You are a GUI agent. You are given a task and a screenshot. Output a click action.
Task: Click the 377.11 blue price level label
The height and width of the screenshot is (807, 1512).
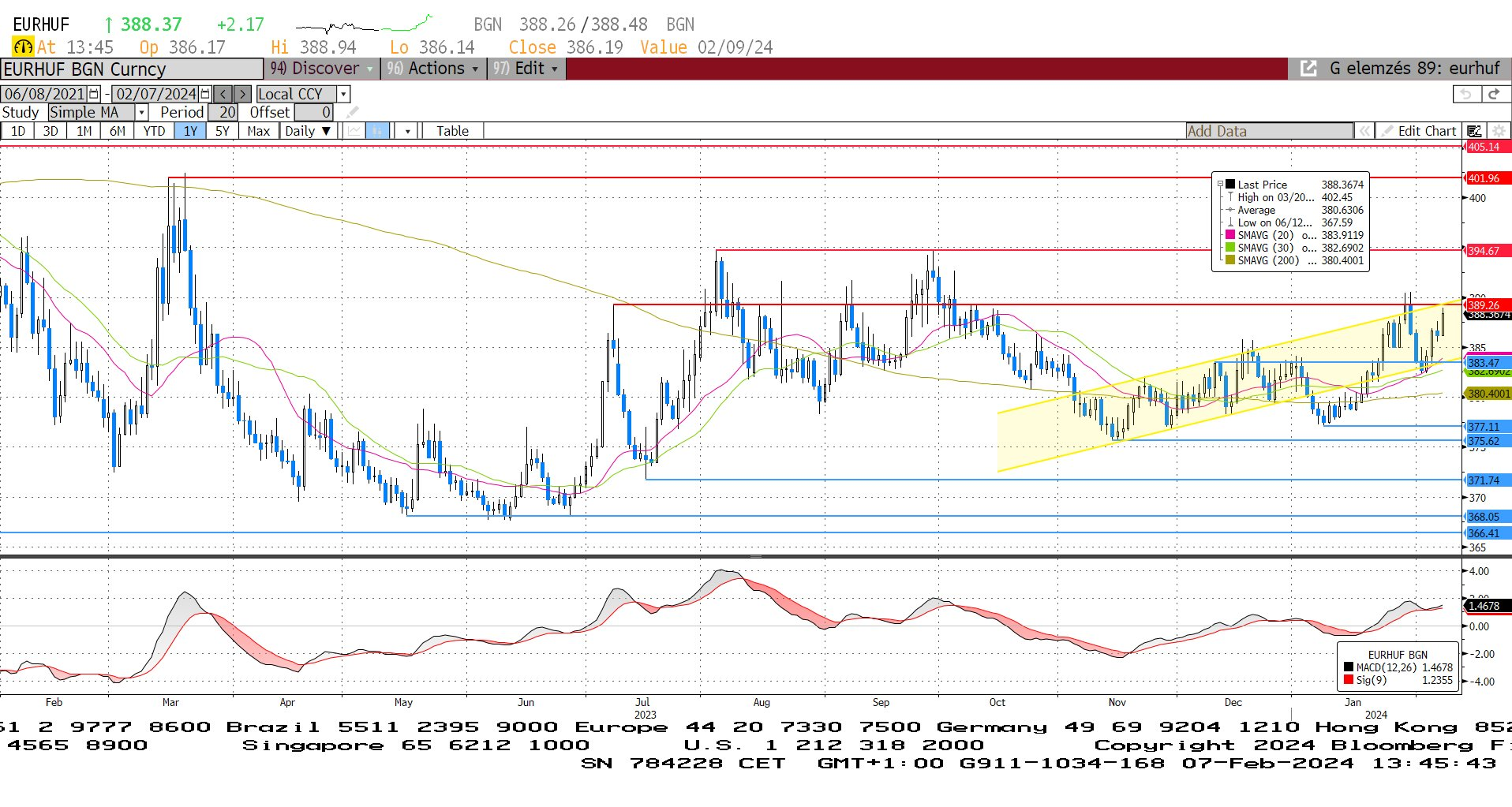coord(1488,427)
